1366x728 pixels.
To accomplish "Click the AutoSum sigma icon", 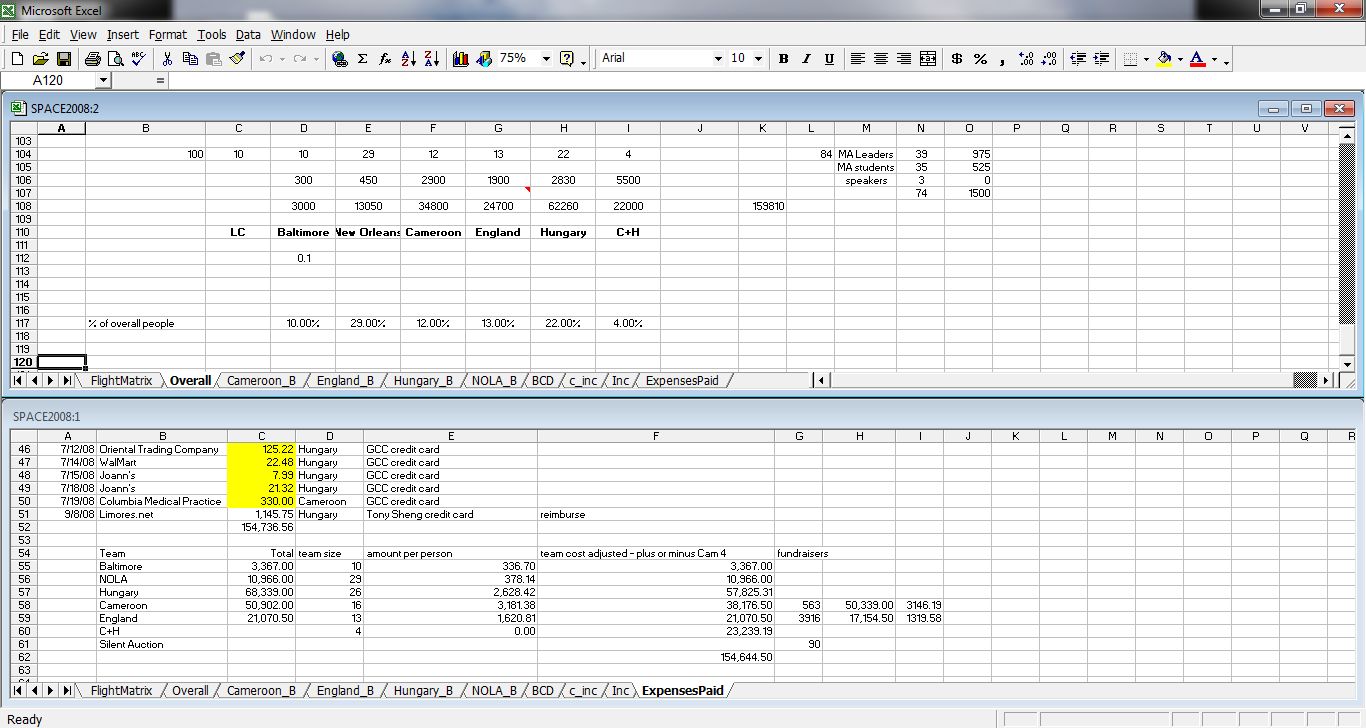I will coord(362,59).
